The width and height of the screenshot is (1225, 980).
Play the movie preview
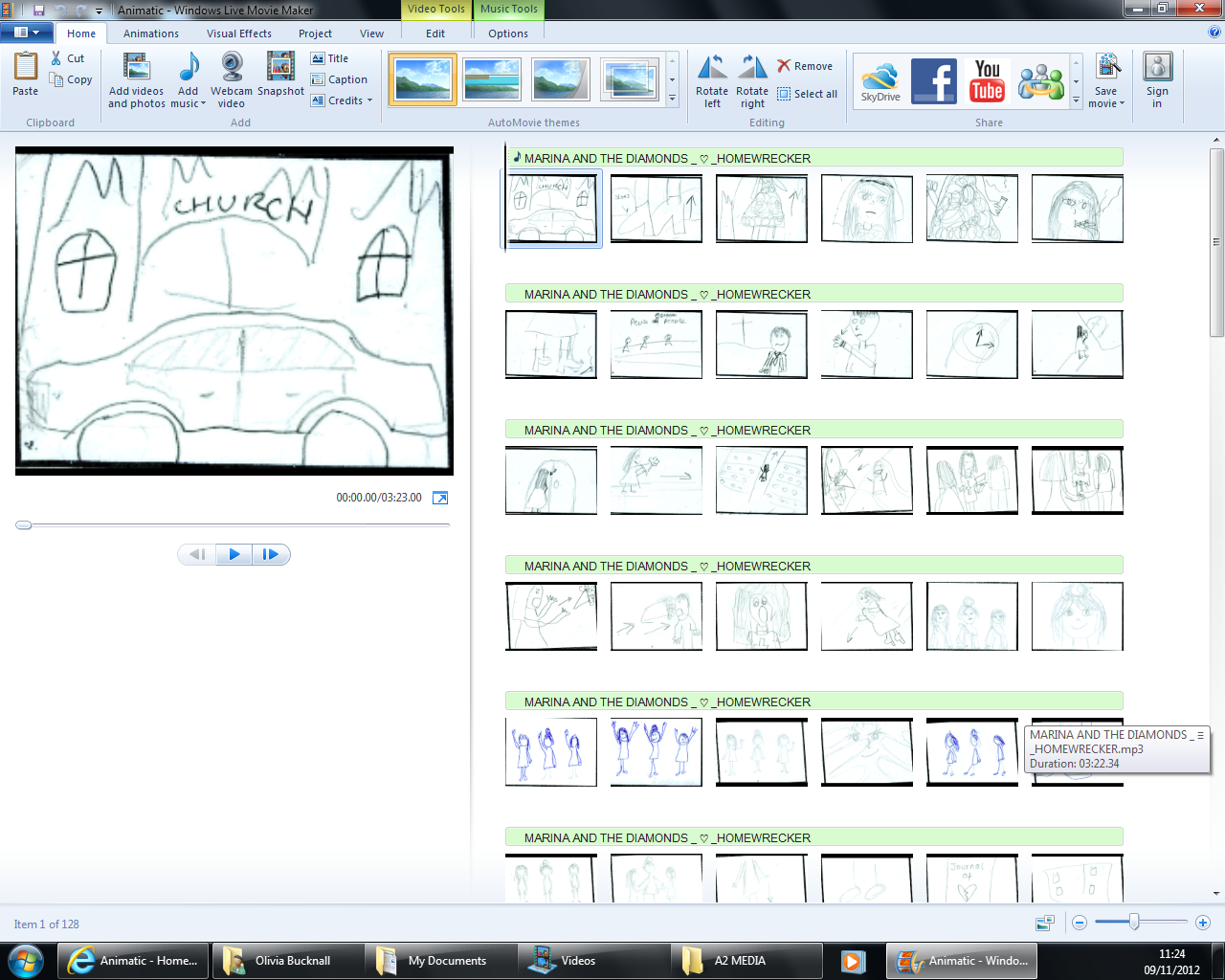point(234,554)
